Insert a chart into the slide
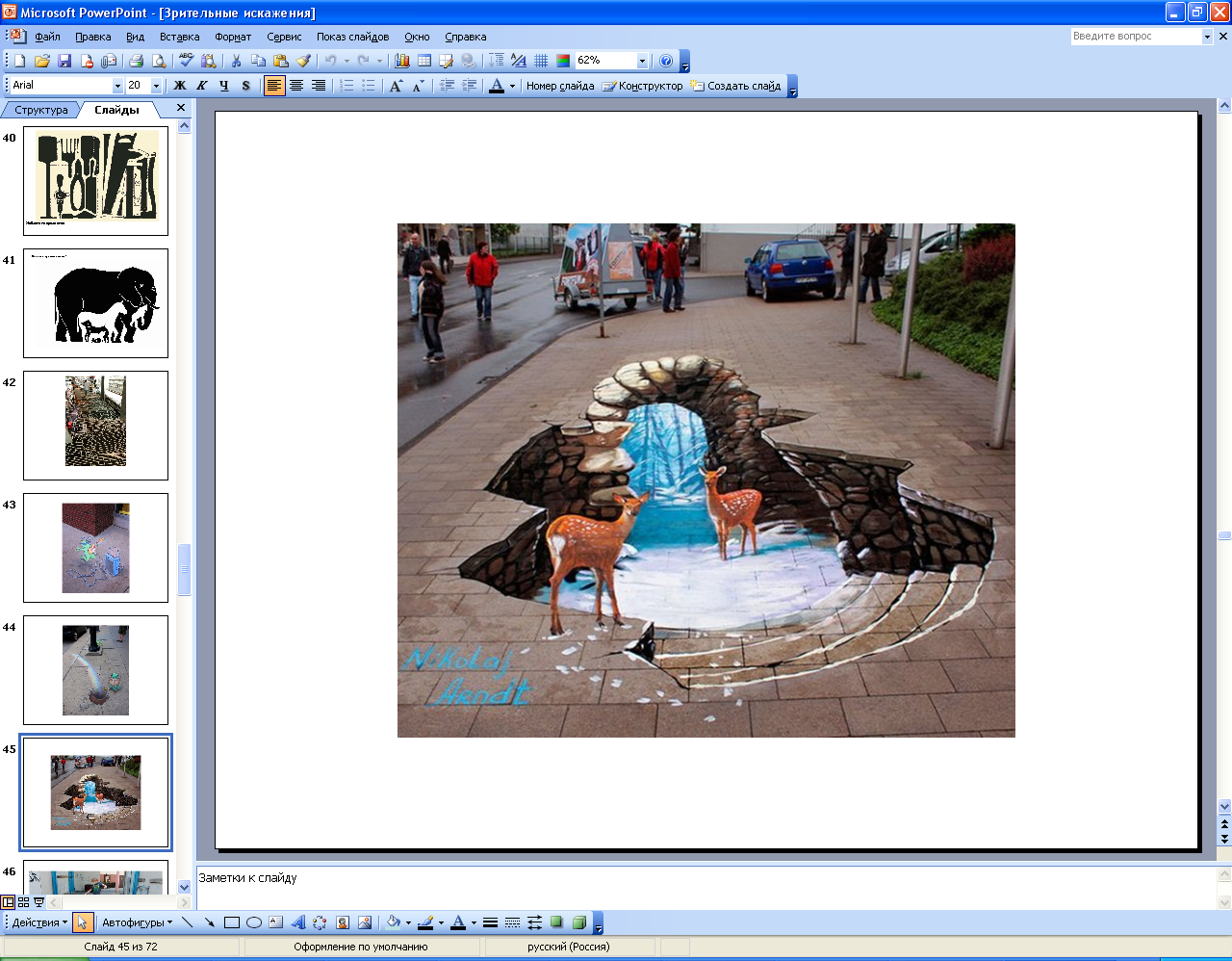Image resolution: width=1232 pixels, height=961 pixels. click(402, 61)
